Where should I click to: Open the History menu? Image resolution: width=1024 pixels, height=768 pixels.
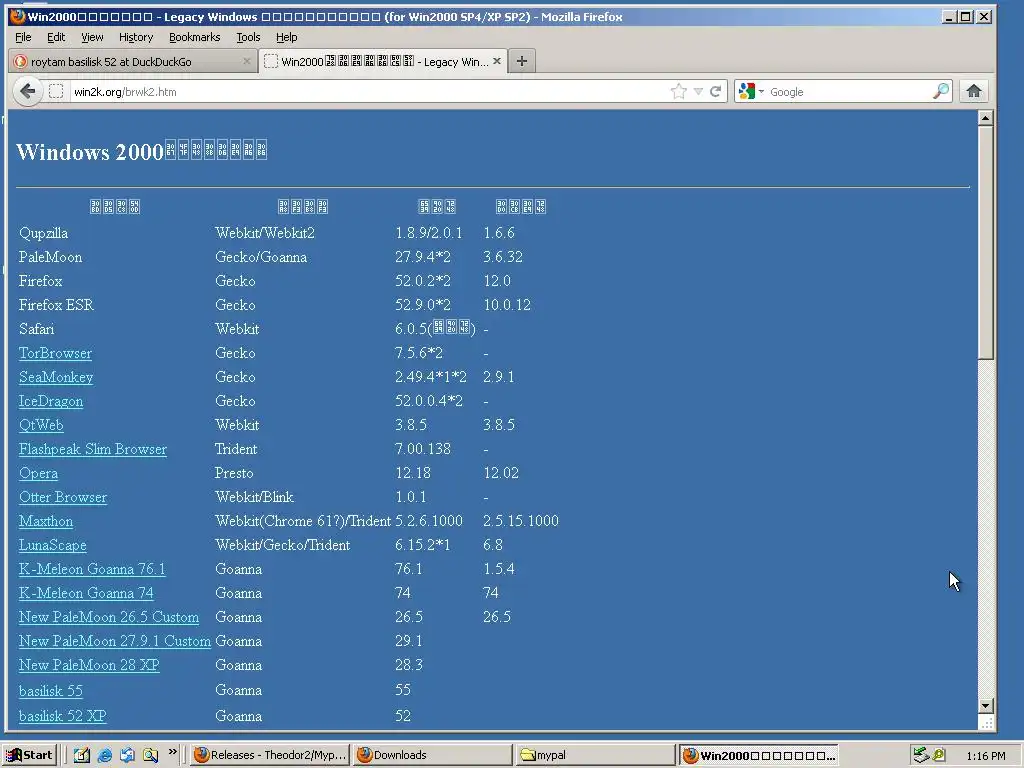(x=136, y=37)
